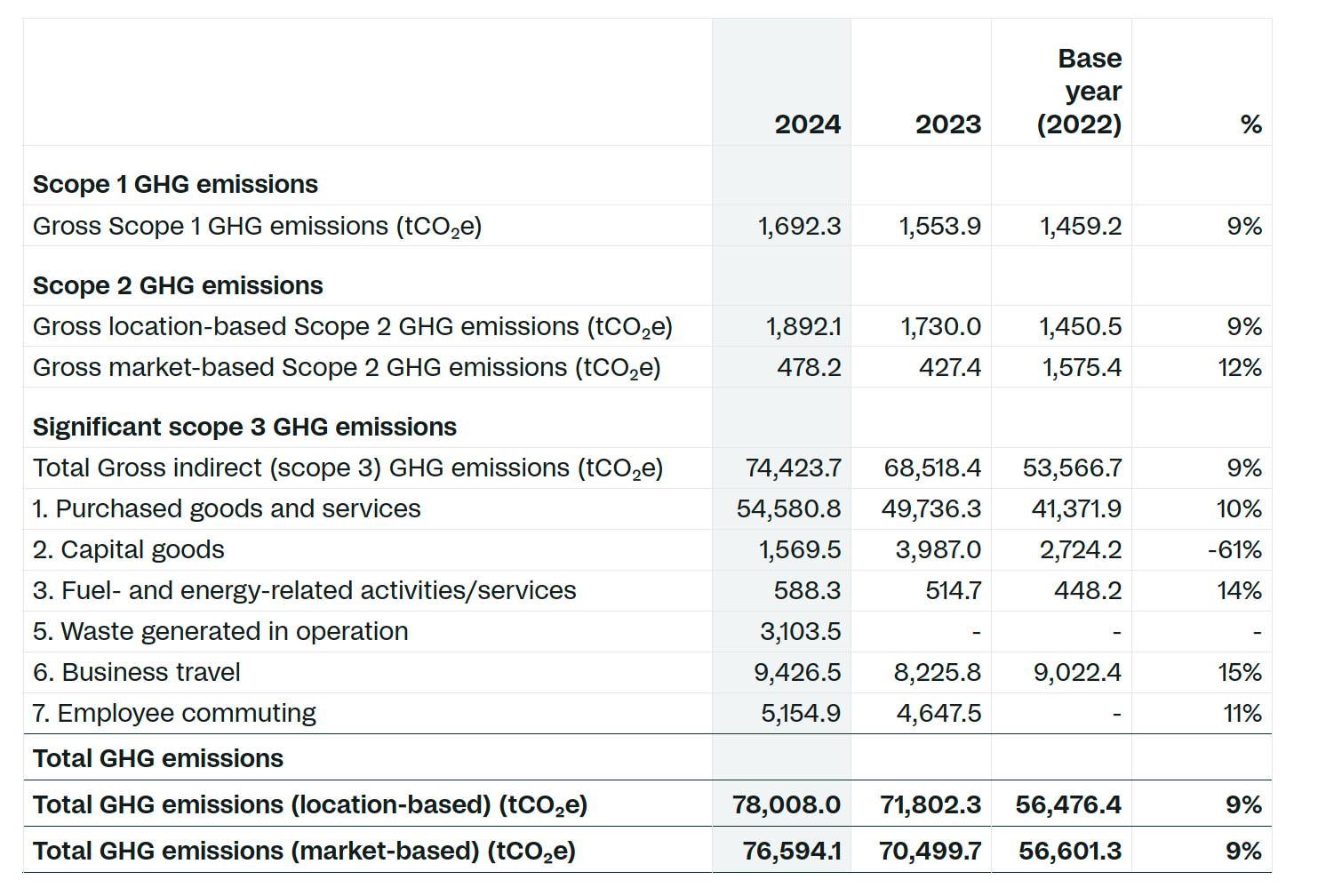Click Gross Scope 1 2024 value 1,692.3
Image resolution: width=1326 pixels, height=896 pixels.
tap(799, 226)
